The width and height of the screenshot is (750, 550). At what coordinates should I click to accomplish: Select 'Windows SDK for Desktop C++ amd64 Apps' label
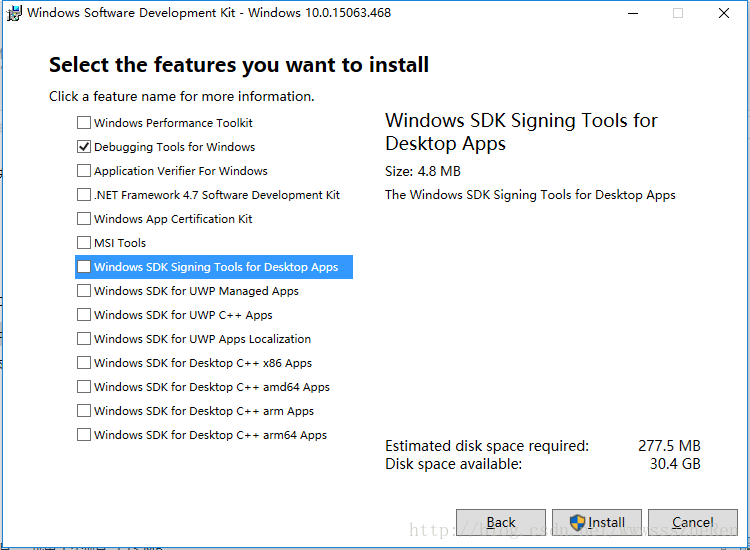tap(212, 386)
